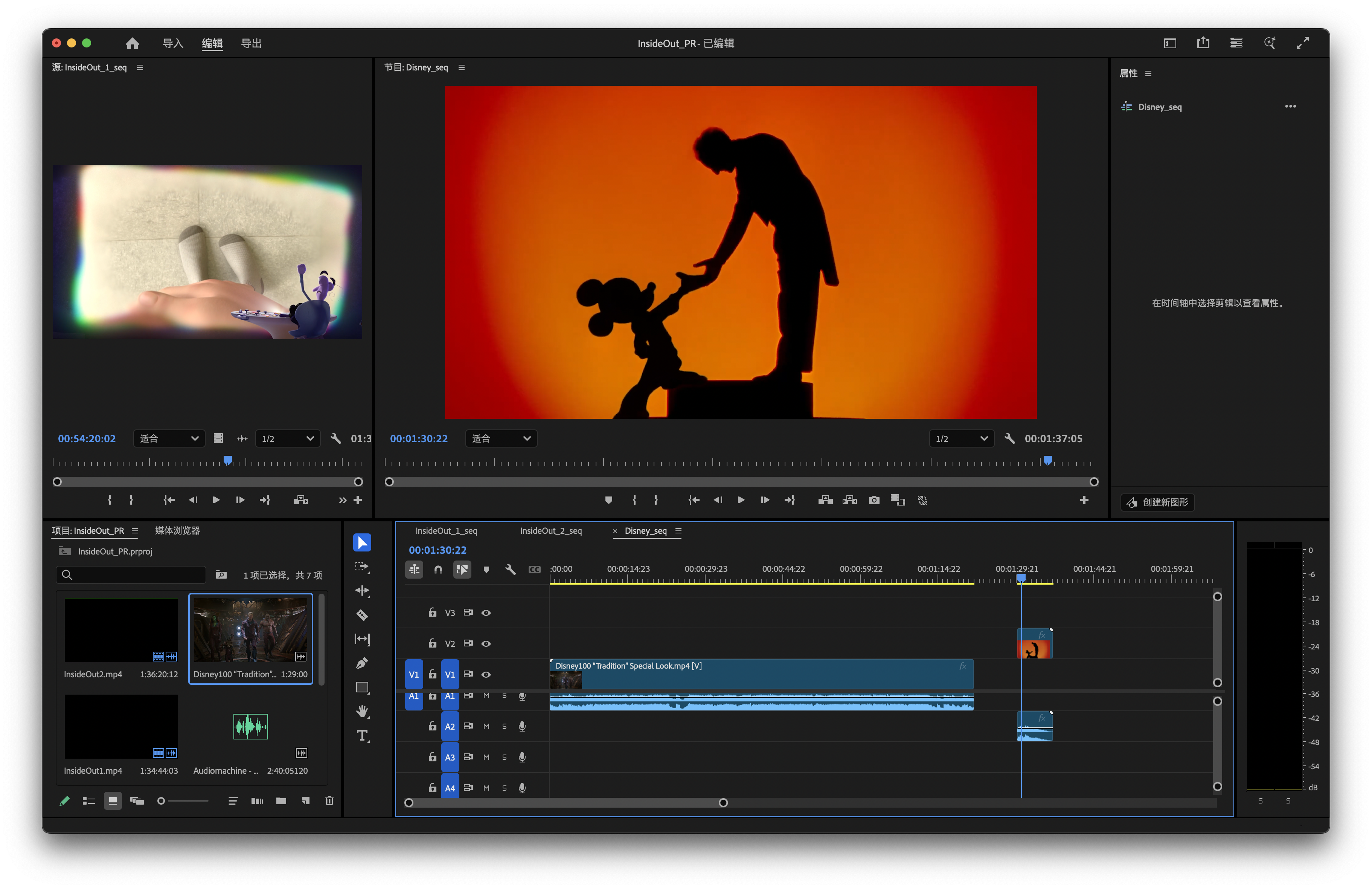This screenshot has width=1372, height=889.
Task: Click Source monitor playhead marker
Action: pyautogui.click(x=228, y=460)
